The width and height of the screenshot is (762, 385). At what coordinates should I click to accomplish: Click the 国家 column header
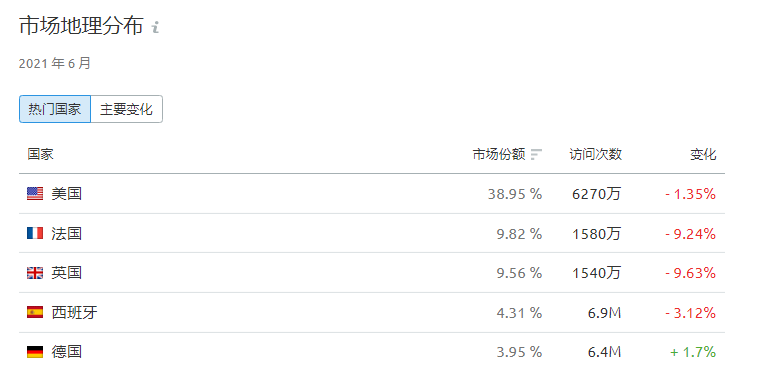(x=40, y=154)
